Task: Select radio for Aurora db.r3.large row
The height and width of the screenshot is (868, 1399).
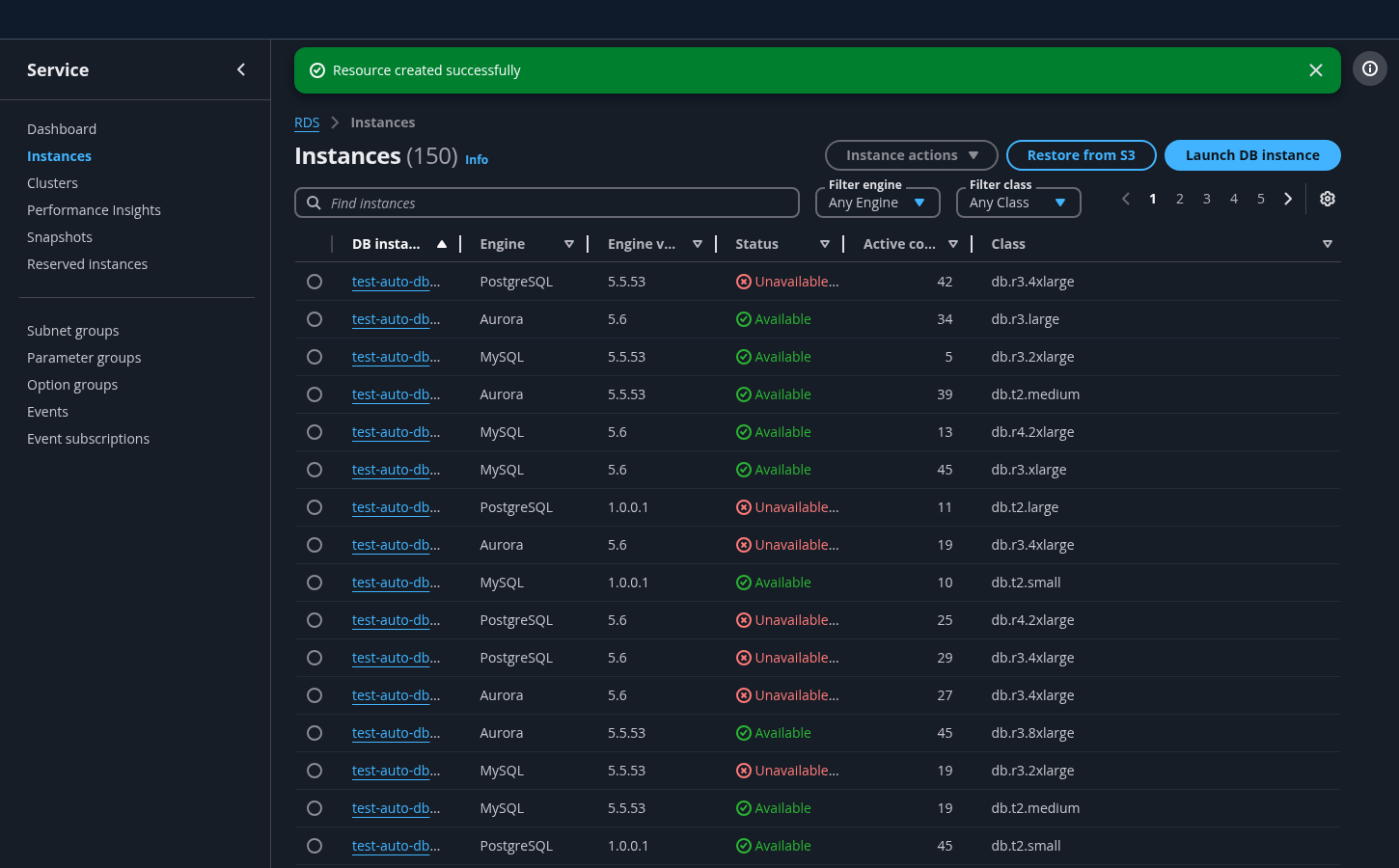Action: (x=315, y=319)
